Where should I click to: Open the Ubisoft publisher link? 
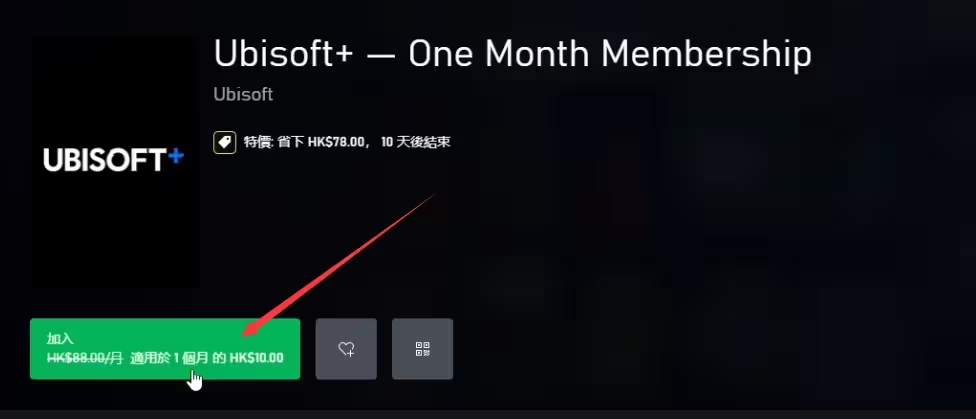(x=243, y=95)
